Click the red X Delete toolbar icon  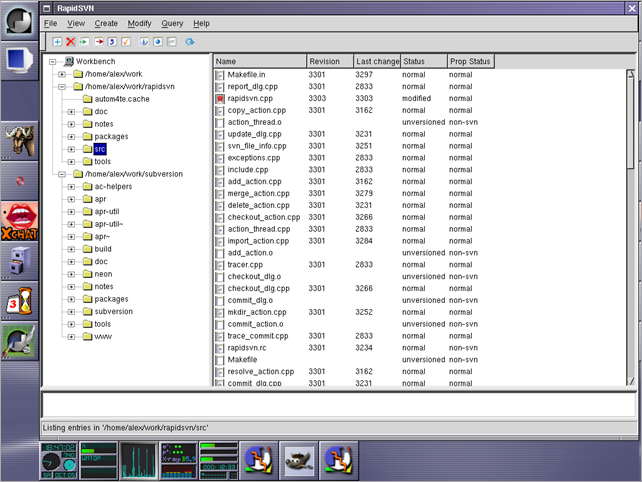pyautogui.click(x=71, y=42)
